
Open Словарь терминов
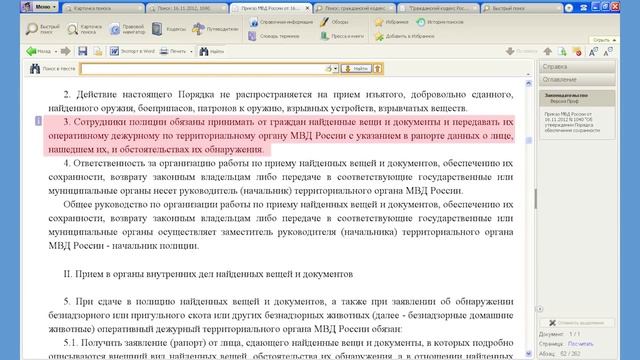click(x=273, y=36)
